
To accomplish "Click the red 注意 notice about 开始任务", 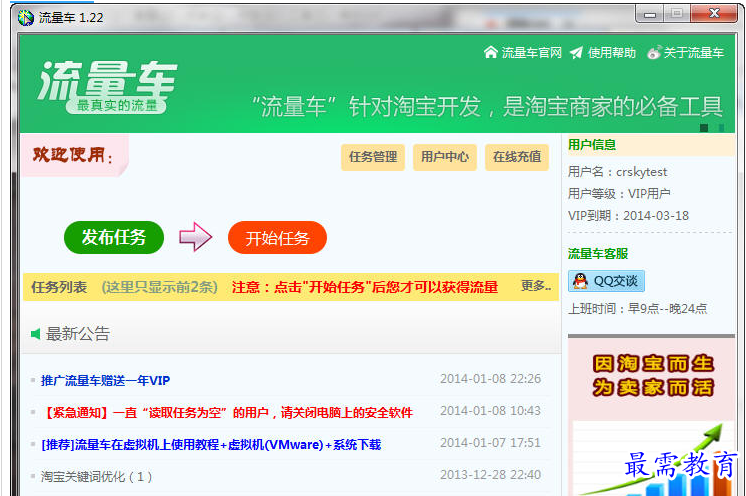I will coord(365,287).
